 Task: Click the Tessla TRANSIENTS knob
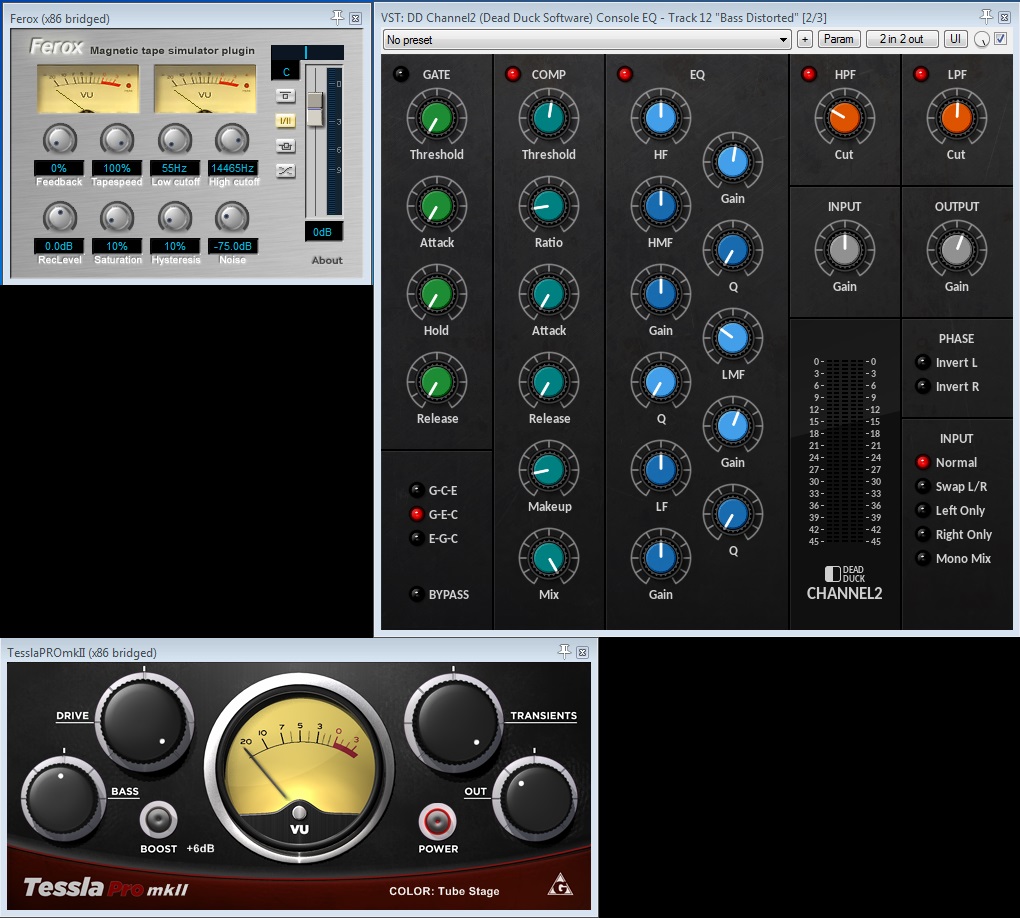[453, 723]
